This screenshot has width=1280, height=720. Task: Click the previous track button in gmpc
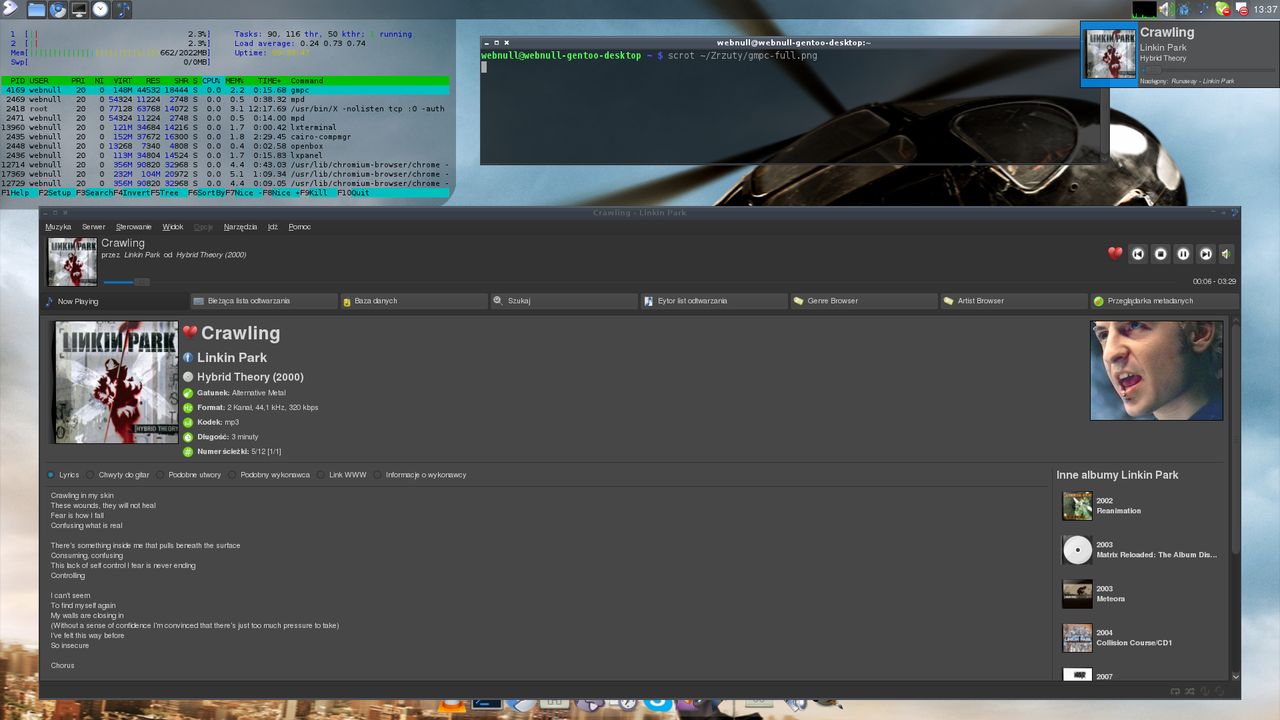pyautogui.click(x=1138, y=254)
